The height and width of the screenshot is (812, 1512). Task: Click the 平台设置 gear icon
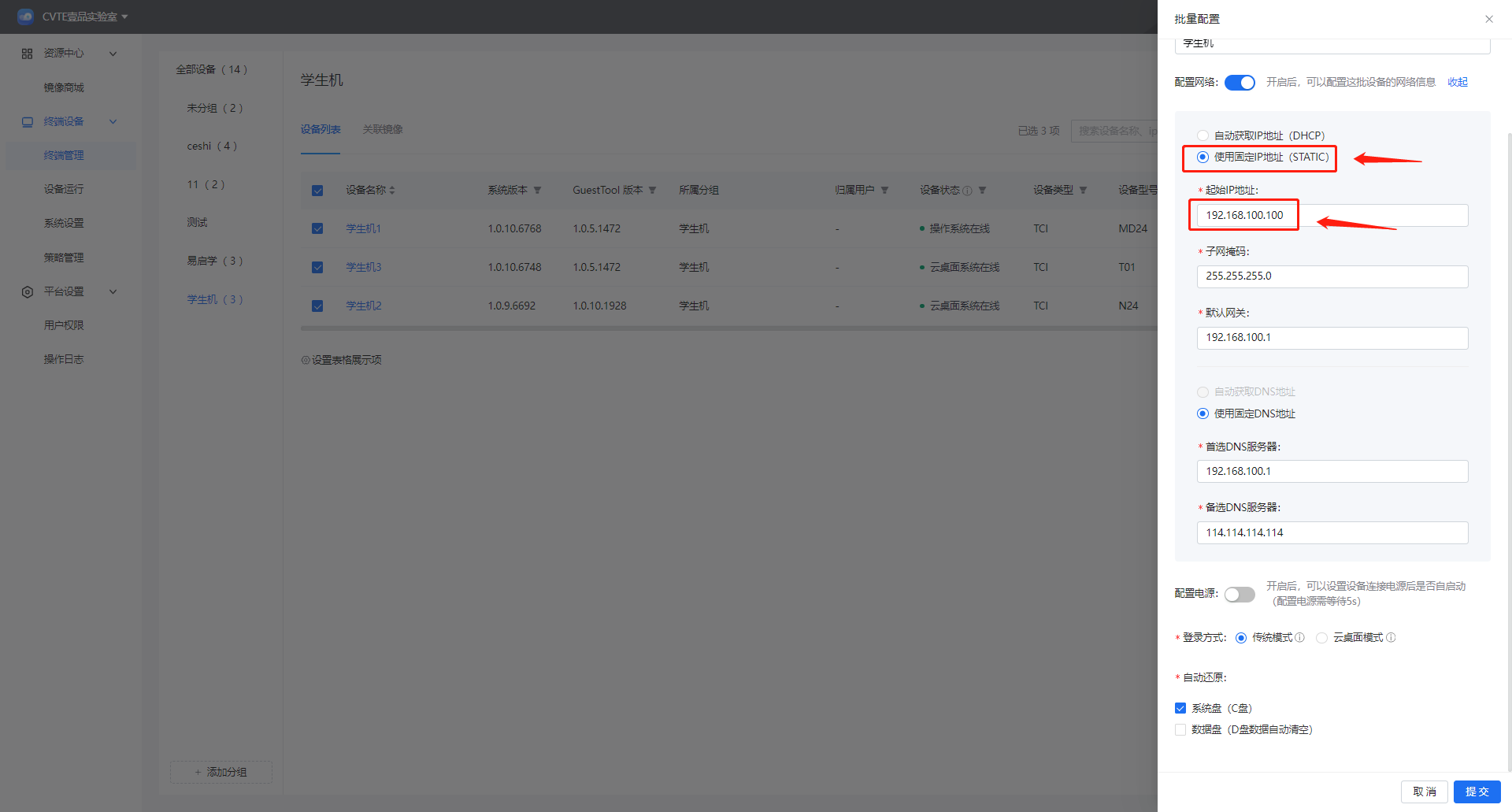(28, 291)
